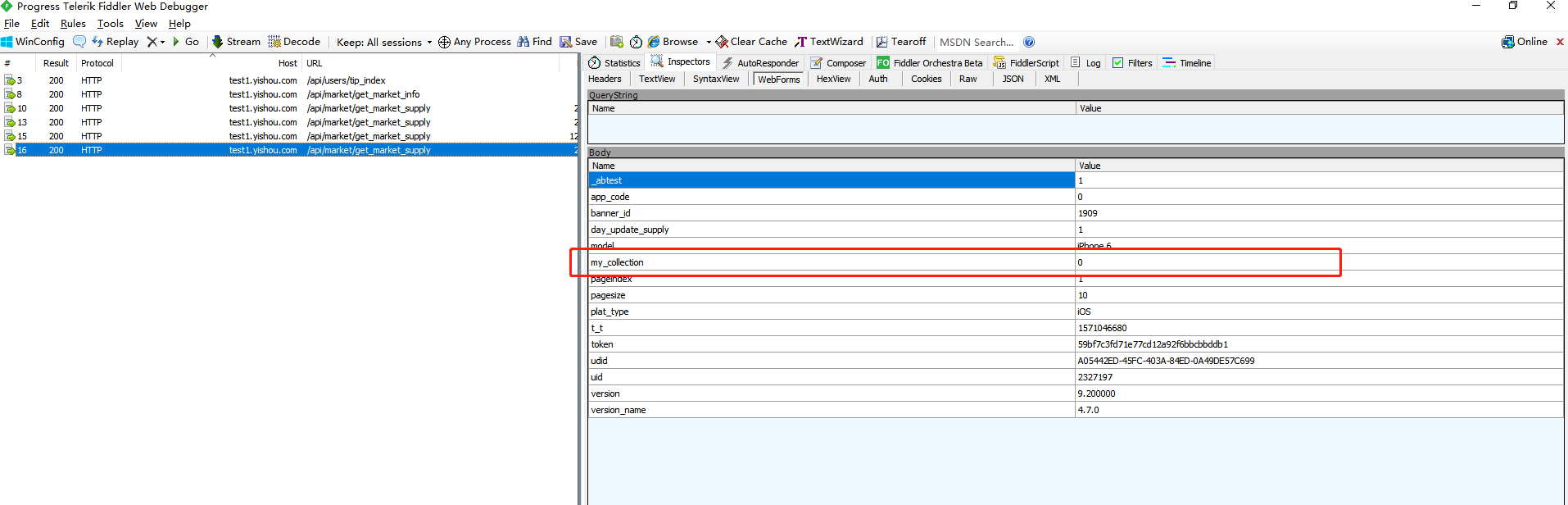Select the Raw inspector tab
The width and height of the screenshot is (1568, 505).
click(968, 80)
